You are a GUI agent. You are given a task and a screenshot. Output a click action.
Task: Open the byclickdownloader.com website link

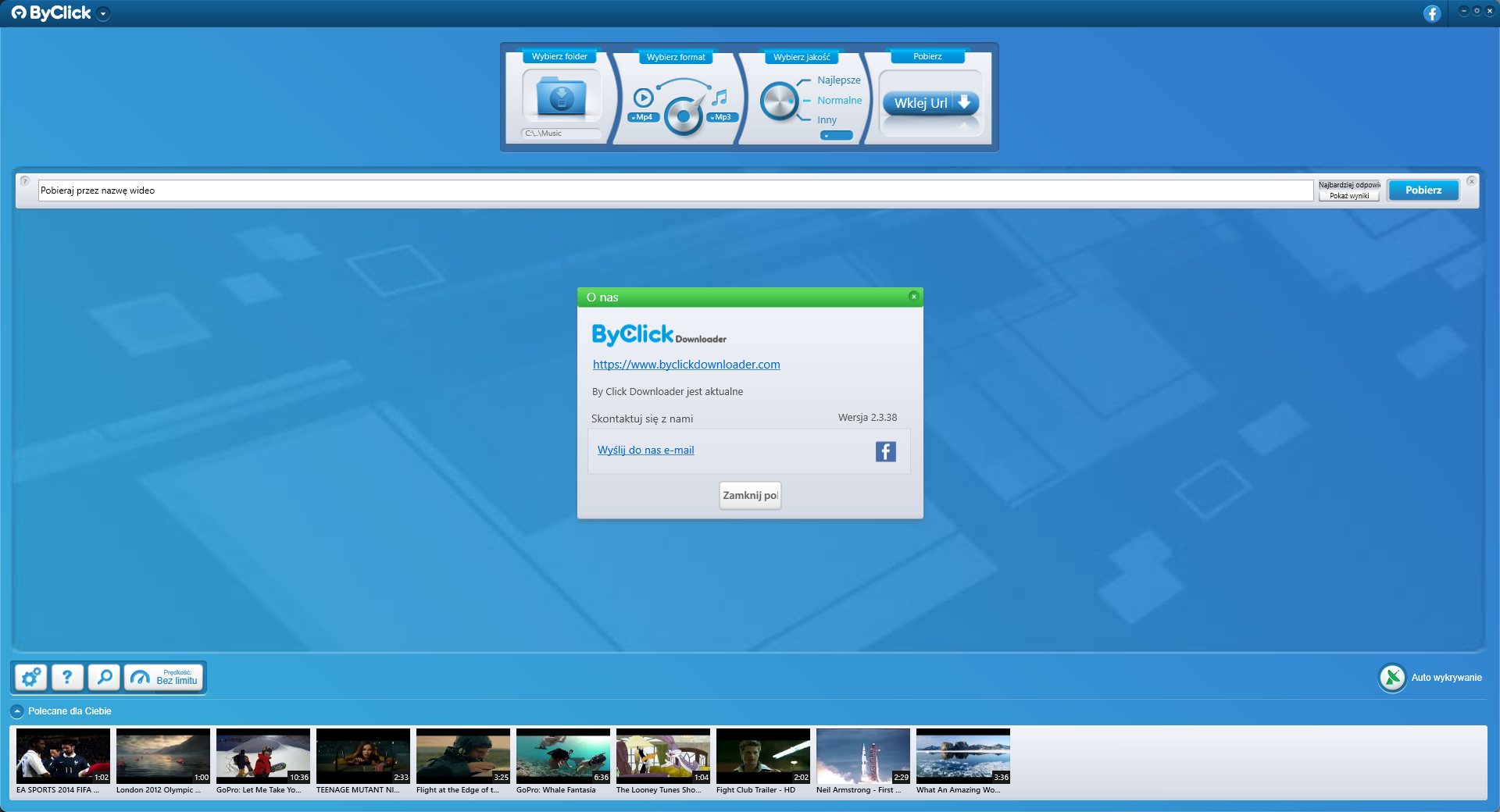(686, 365)
